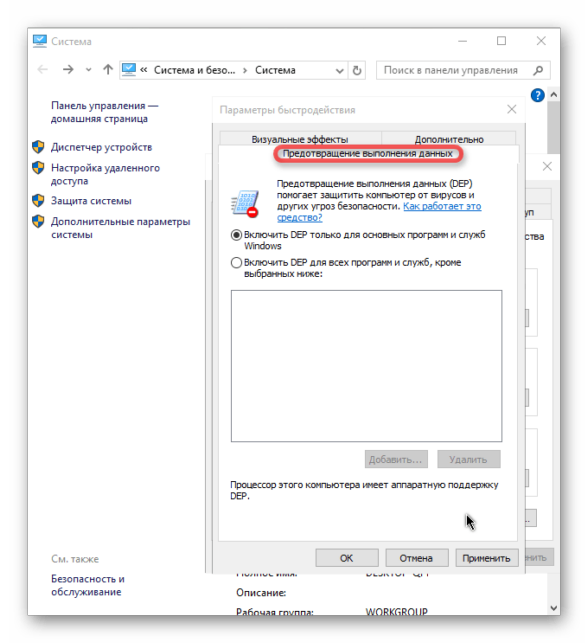Click the forward navigation arrow
Image resolution: width=588 pixels, height=643 pixels.
point(68,70)
